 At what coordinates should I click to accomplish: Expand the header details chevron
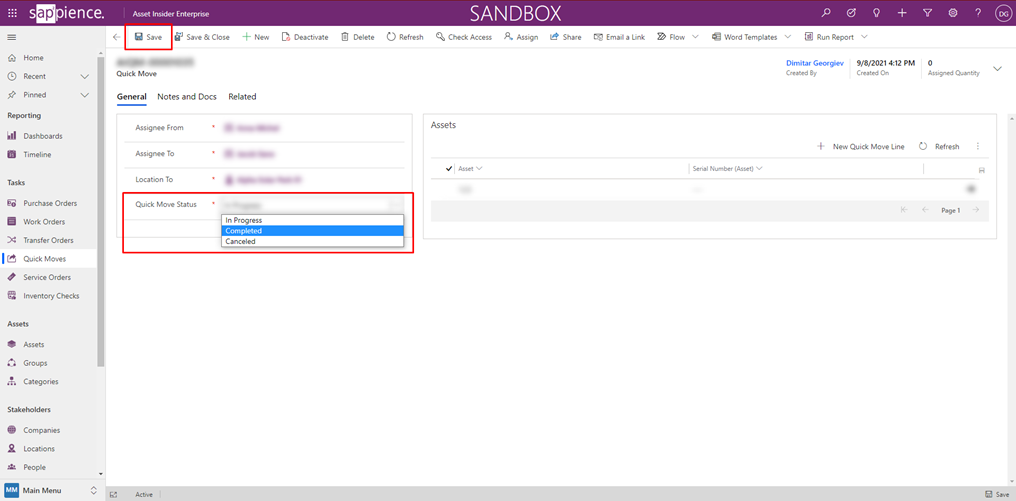[x=997, y=69]
